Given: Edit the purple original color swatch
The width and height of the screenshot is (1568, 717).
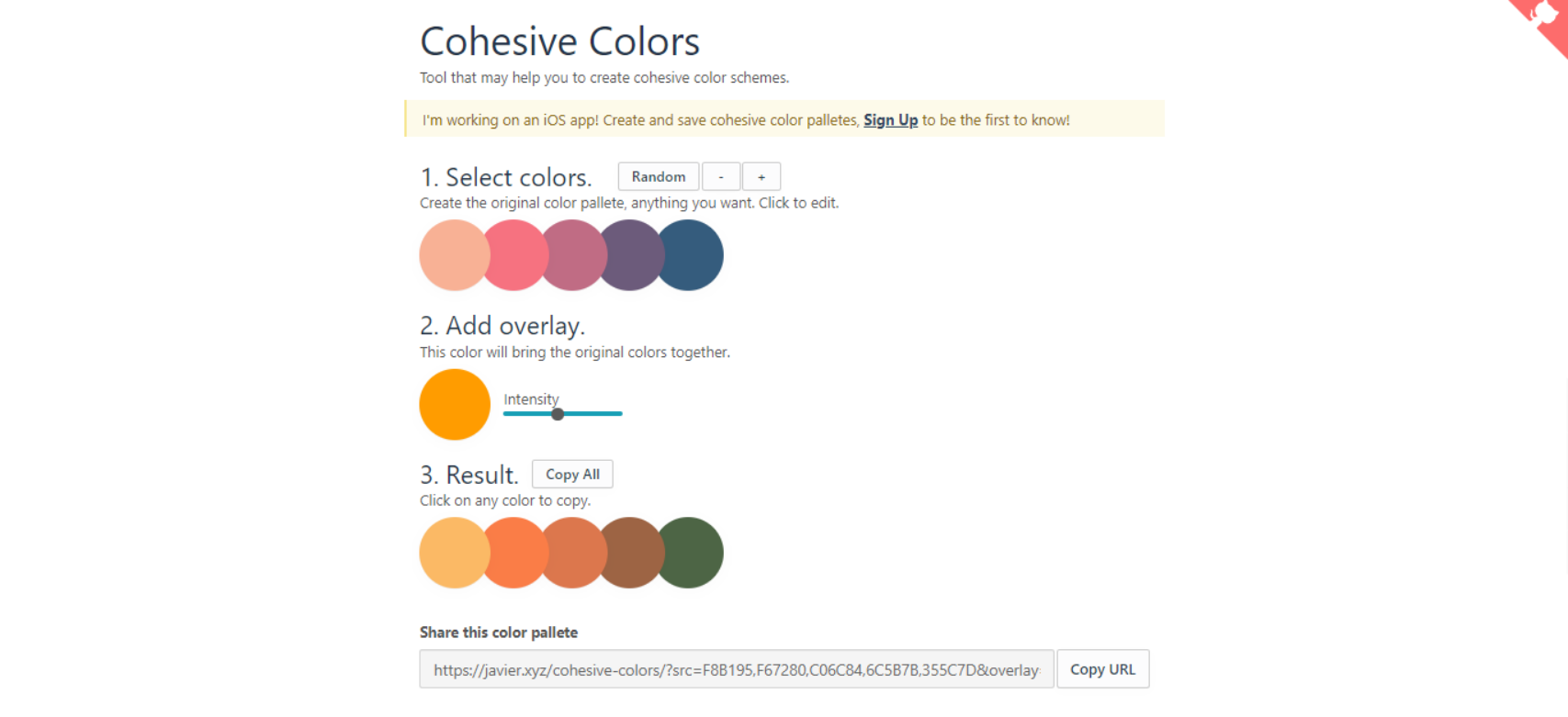Looking at the screenshot, I should tap(632, 255).
